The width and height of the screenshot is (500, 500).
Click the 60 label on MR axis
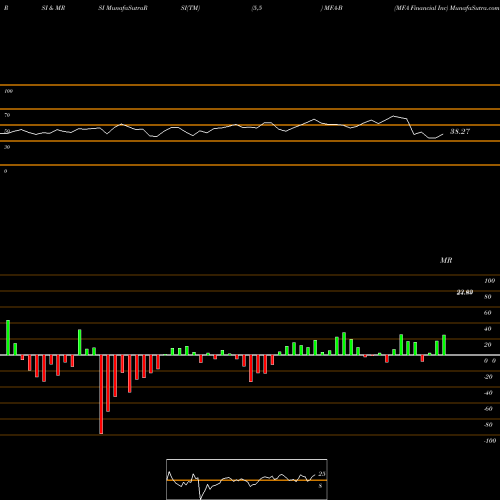tap(487, 313)
